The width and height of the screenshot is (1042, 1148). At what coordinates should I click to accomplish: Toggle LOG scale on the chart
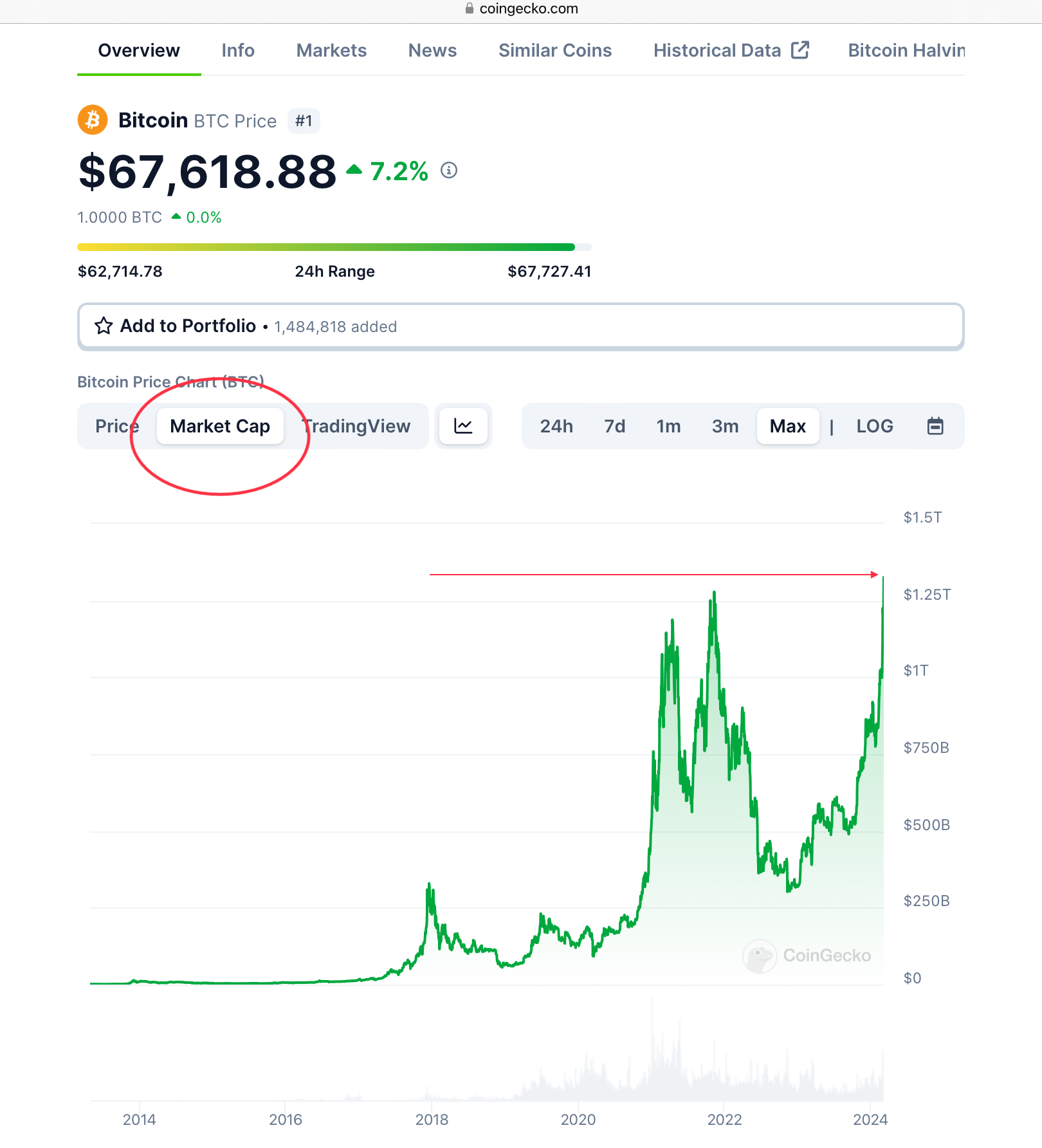(x=874, y=426)
